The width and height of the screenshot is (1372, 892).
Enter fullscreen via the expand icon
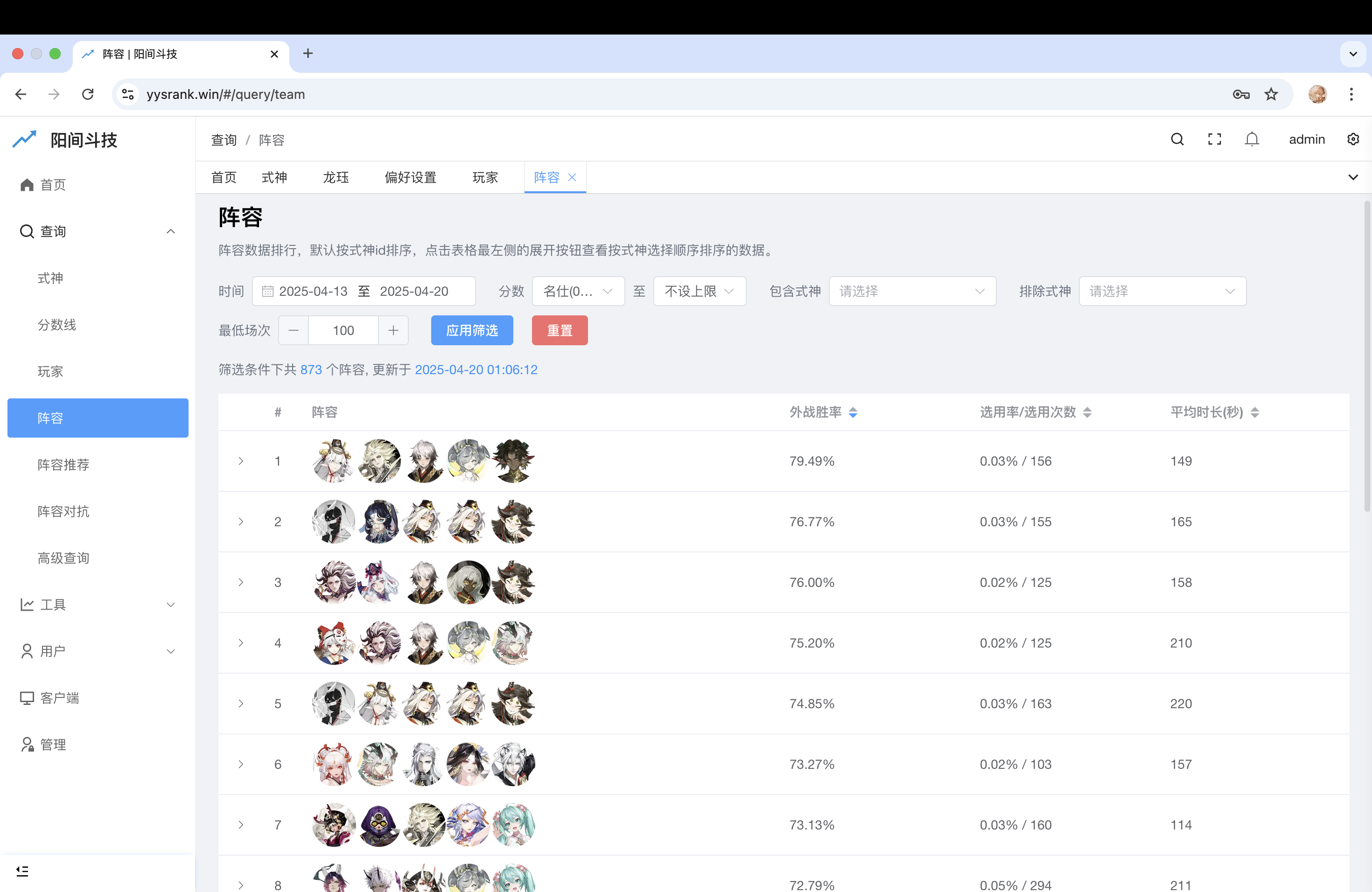[x=1214, y=139]
